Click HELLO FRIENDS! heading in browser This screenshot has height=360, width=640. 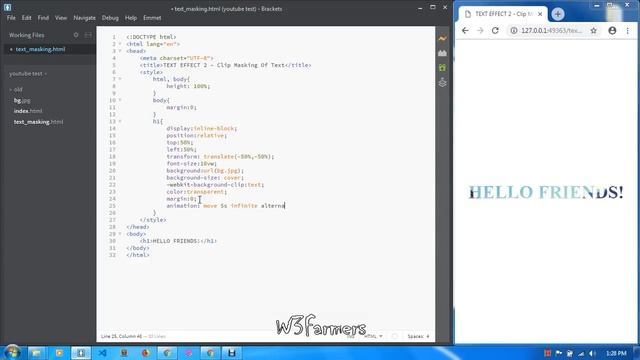[x=546, y=192]
